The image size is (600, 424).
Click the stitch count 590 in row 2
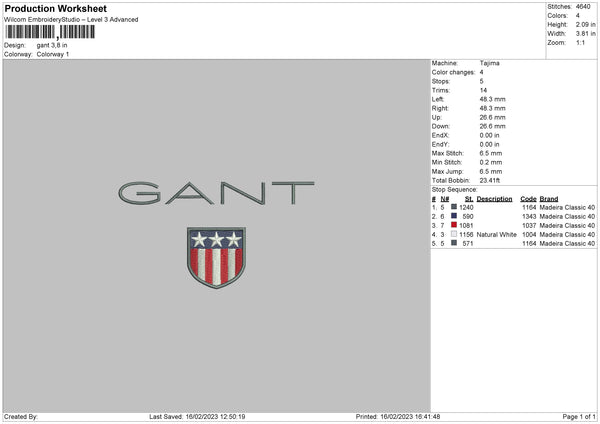pos(468,217)
